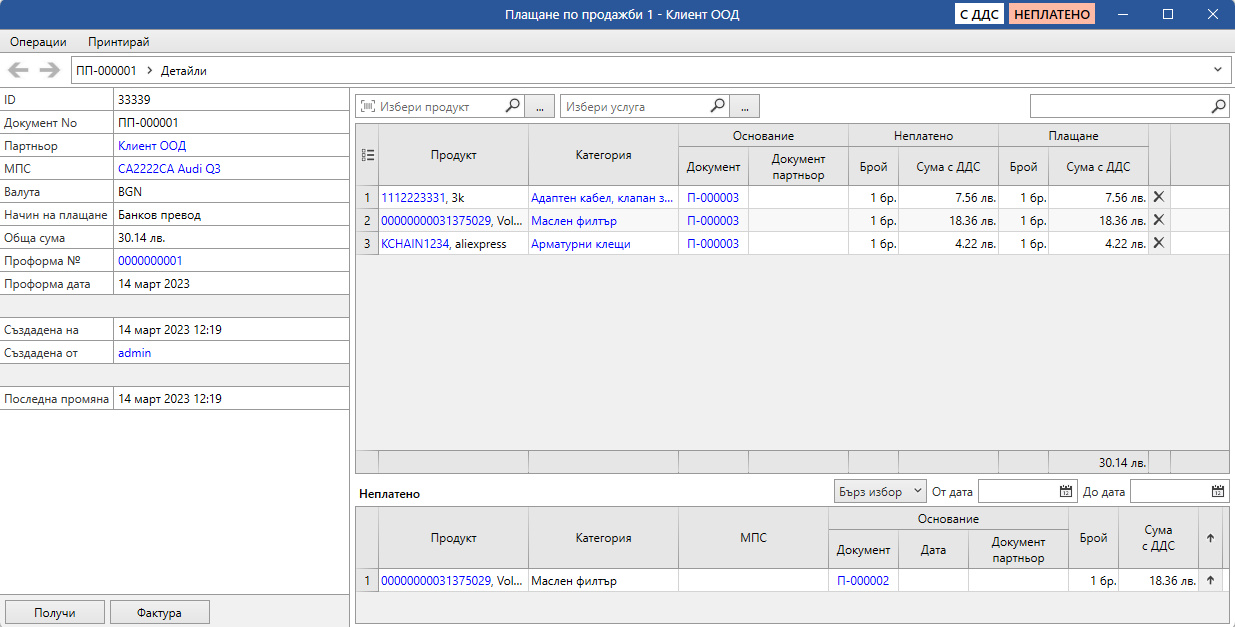Image resolution: width=1235 pixels, height=627 pixels.
Task: Click the up arrow in the unpaid table header
Action: (x=1210, y=538)
